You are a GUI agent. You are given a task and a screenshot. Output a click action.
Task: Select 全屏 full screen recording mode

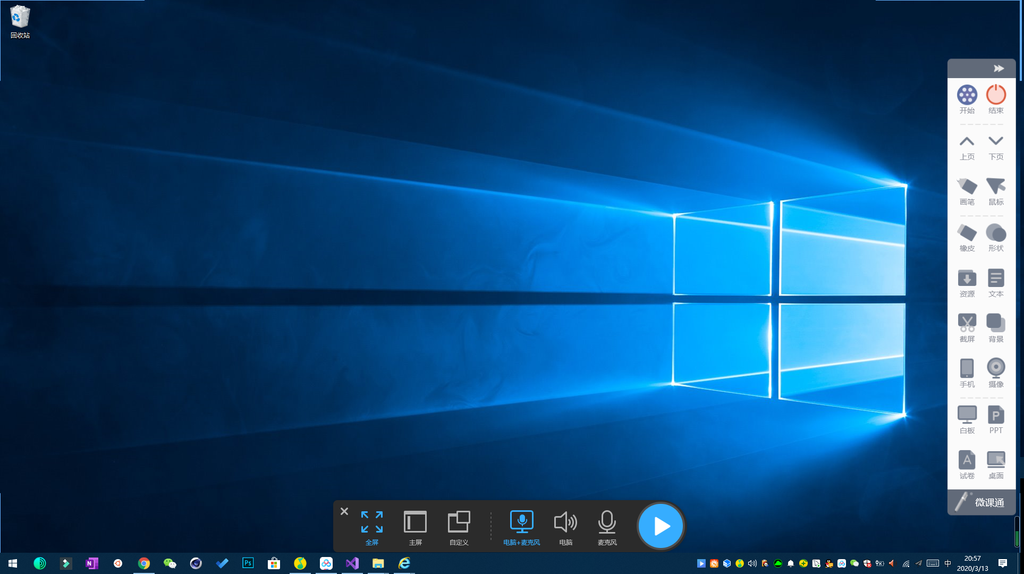click(x=372, y=528)
